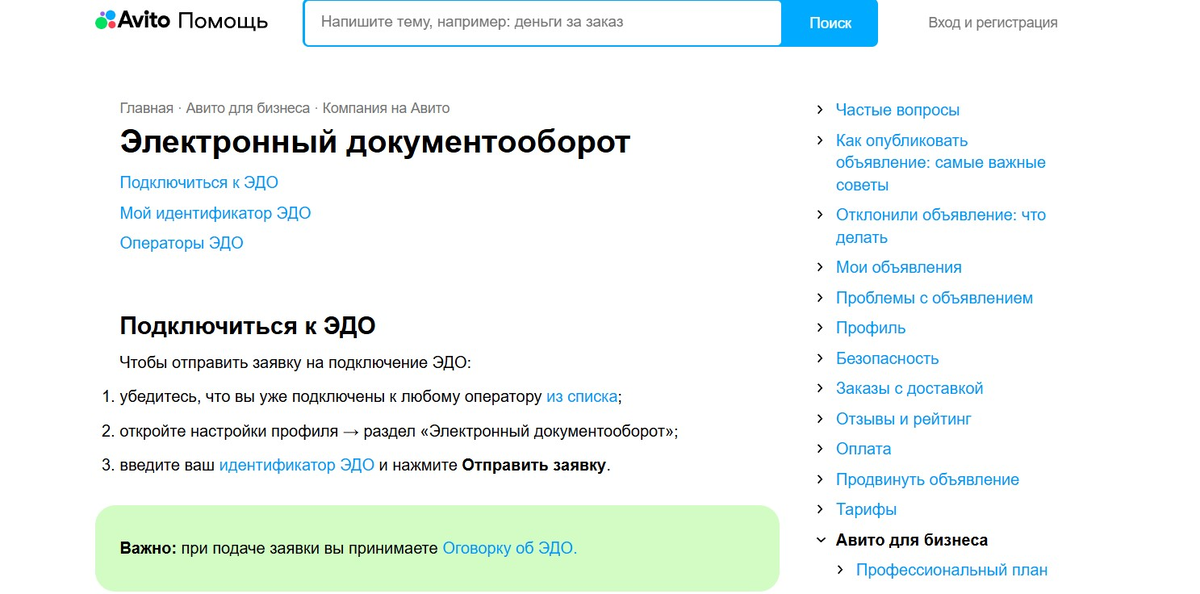Screen dimensions: 1200x594
Task: Collapse chevron beside Авито для бизнеса
Action: tap(820, 540)
